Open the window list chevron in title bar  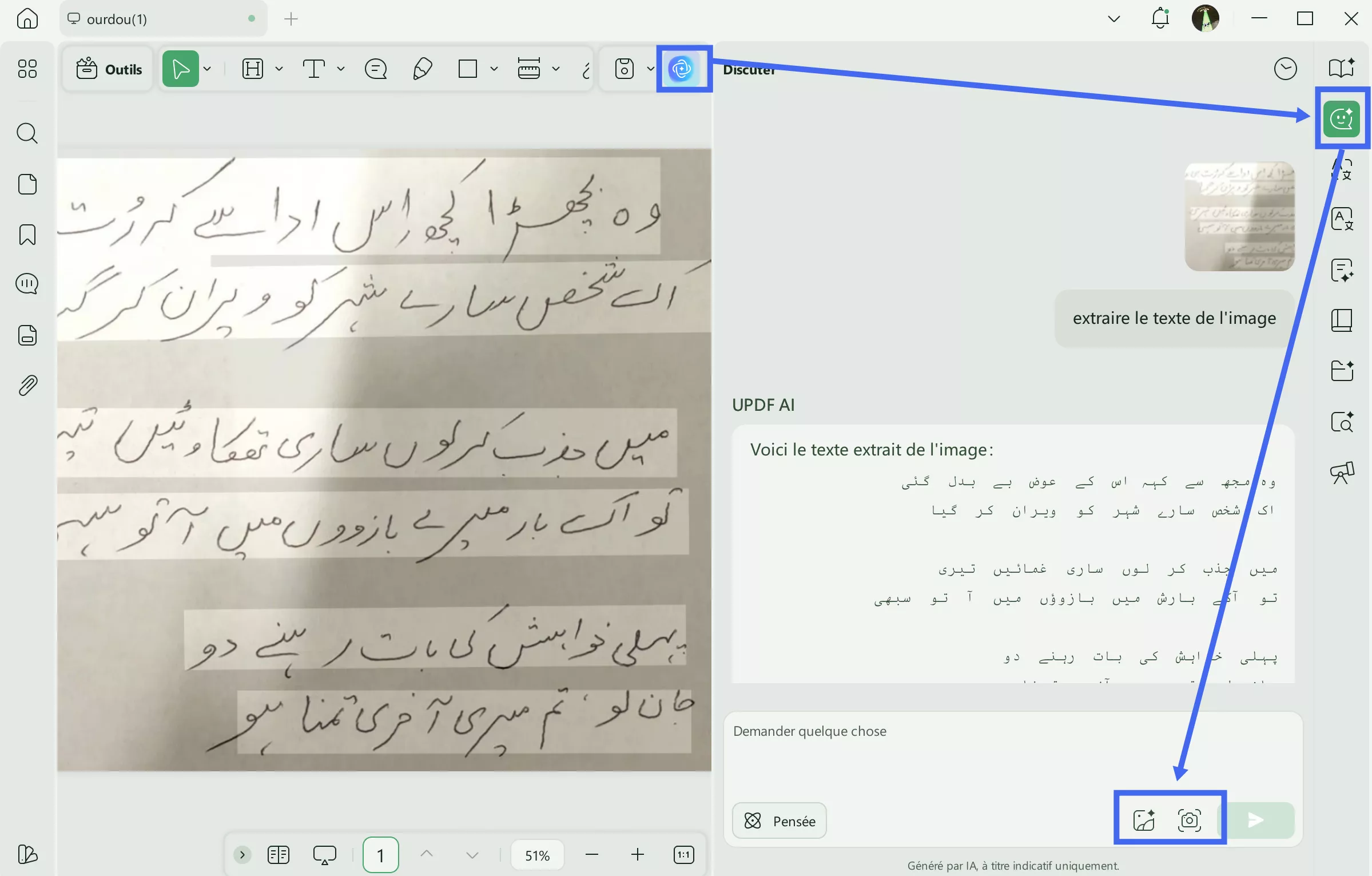[1113, 19]
